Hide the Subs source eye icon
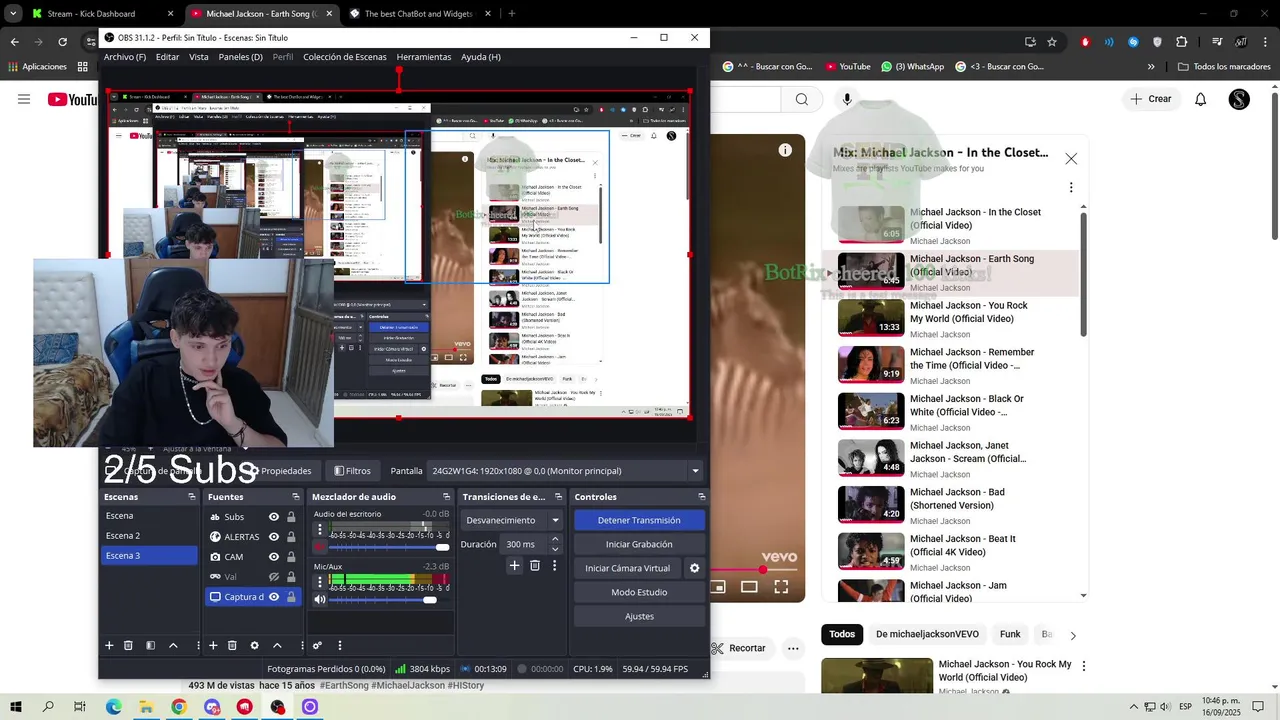This screenshot has height=720, width=1280. 274,517
